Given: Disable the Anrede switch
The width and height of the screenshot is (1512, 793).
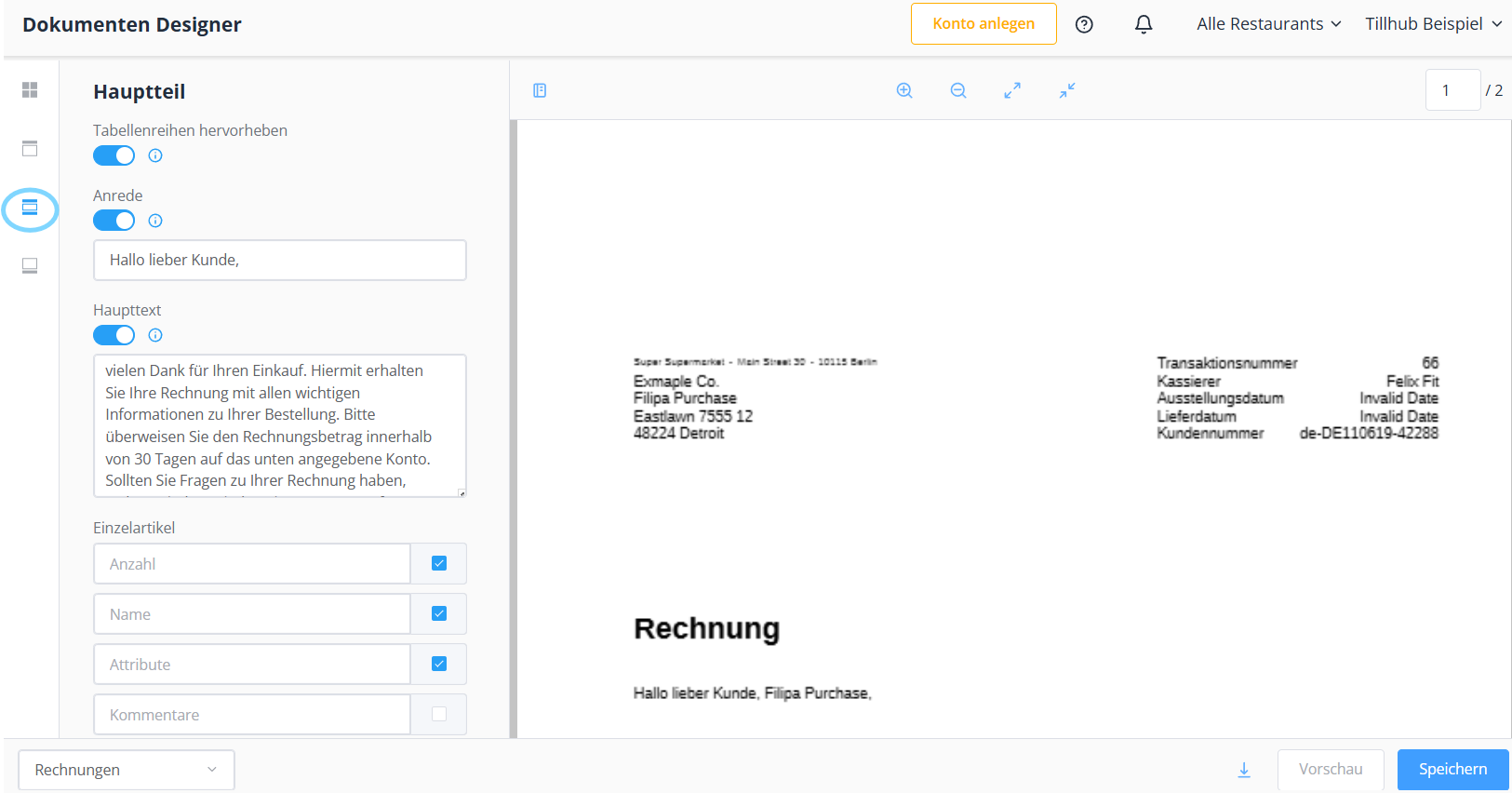Looking at the screenshot, I should tap(114, 221).
